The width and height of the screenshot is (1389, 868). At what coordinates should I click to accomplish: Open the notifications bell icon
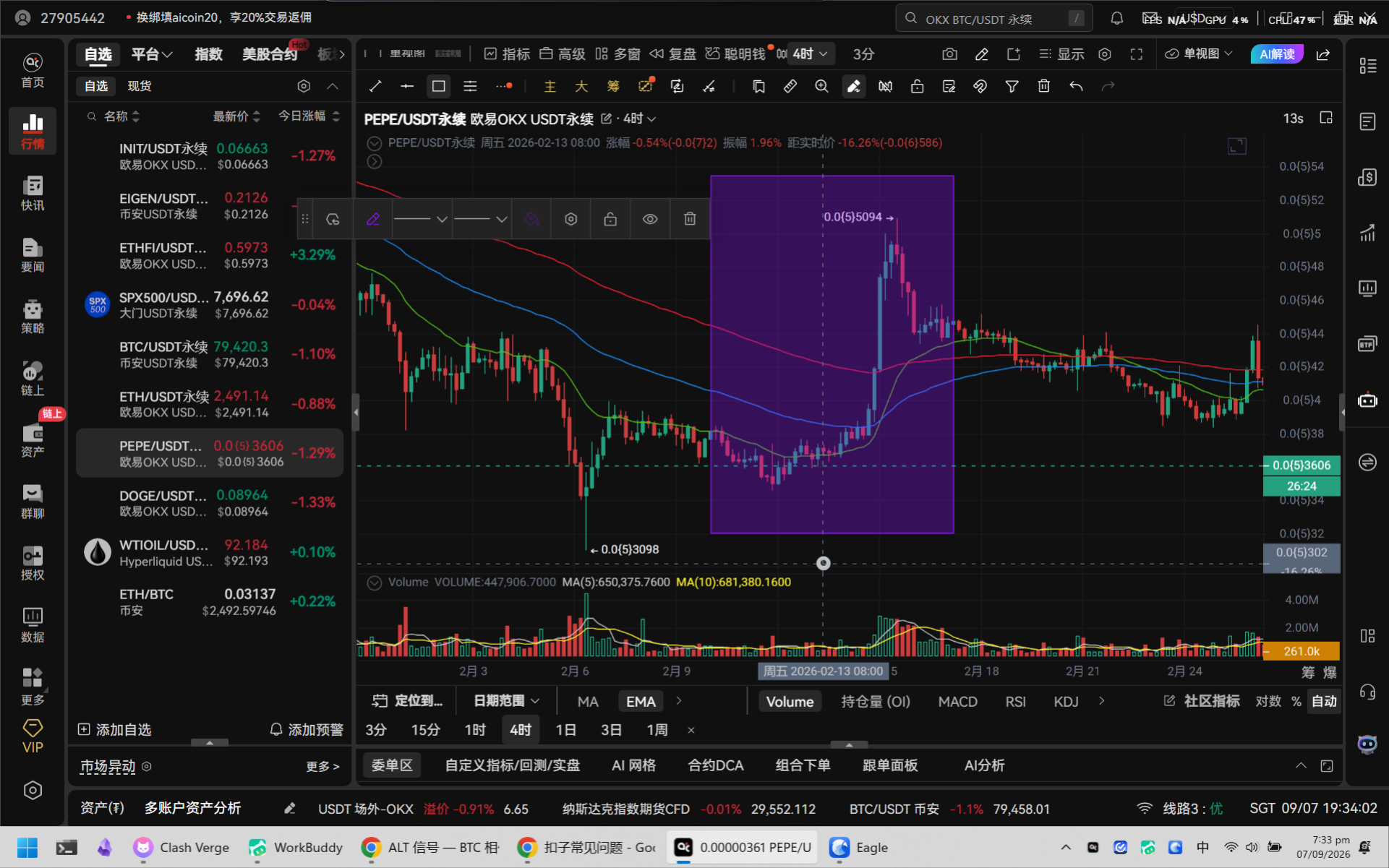(x=1116, y=18)
